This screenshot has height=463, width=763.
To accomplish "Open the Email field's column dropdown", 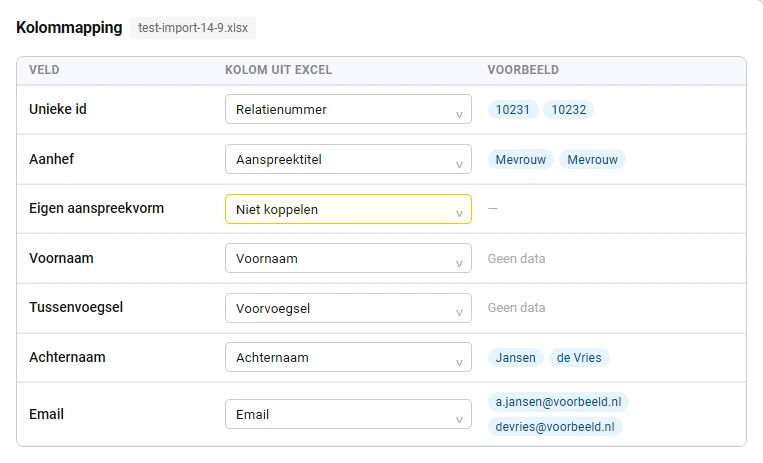I will pyautogui.click(x=348, y=414).
